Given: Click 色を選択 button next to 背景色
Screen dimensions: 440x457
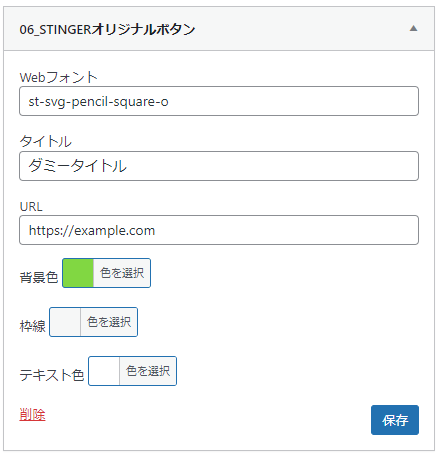Looking at the screenshot, I should point(122,273).
